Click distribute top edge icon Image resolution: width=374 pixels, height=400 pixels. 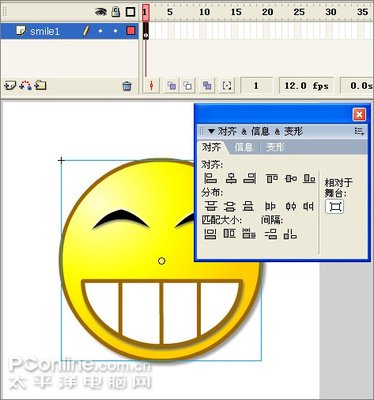coord(210,206)
